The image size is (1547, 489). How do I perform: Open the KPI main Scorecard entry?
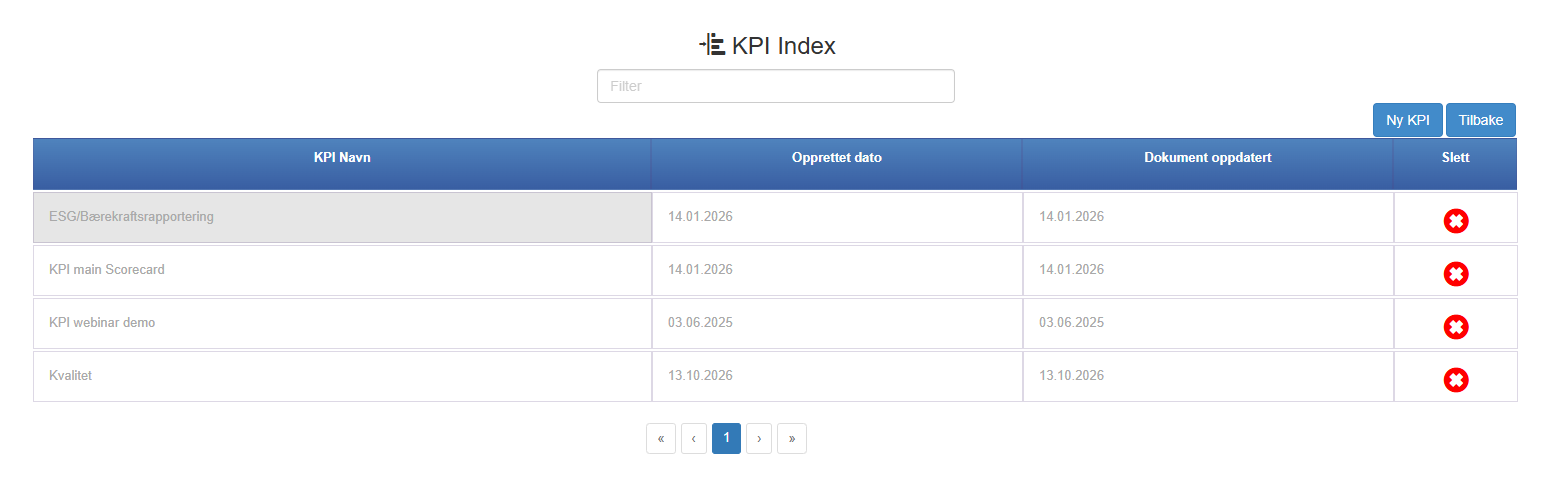pos(342,270)
